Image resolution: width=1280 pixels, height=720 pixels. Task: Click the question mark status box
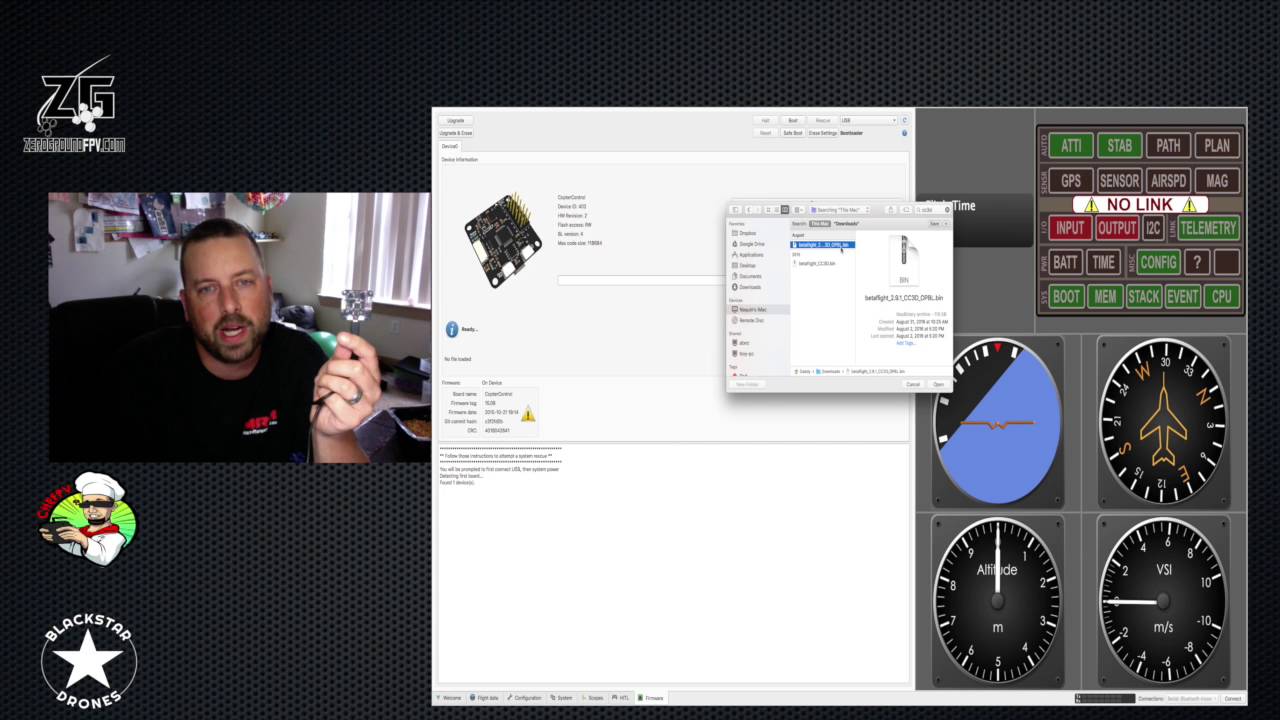click(1197, 262)
